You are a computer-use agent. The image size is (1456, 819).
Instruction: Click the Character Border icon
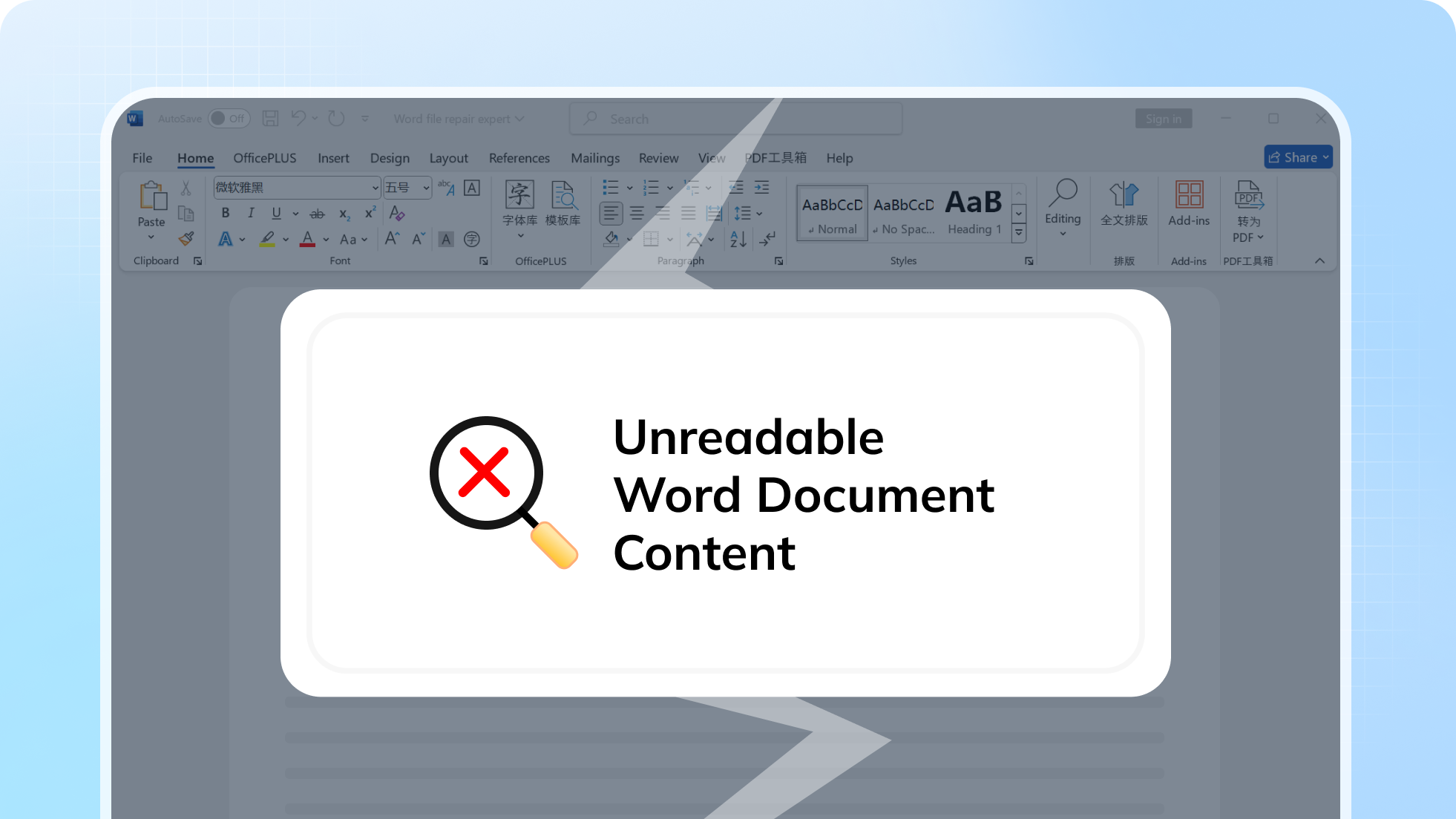(472, 188)
